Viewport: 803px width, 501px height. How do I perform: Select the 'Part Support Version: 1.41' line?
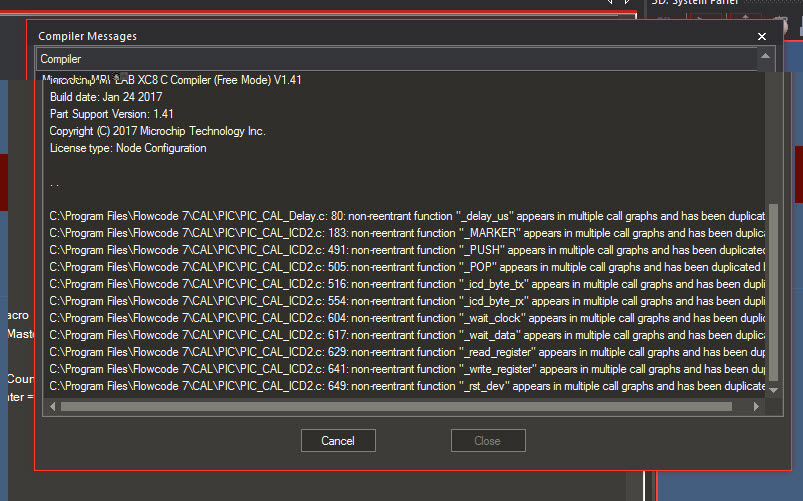tap(112, 114)
